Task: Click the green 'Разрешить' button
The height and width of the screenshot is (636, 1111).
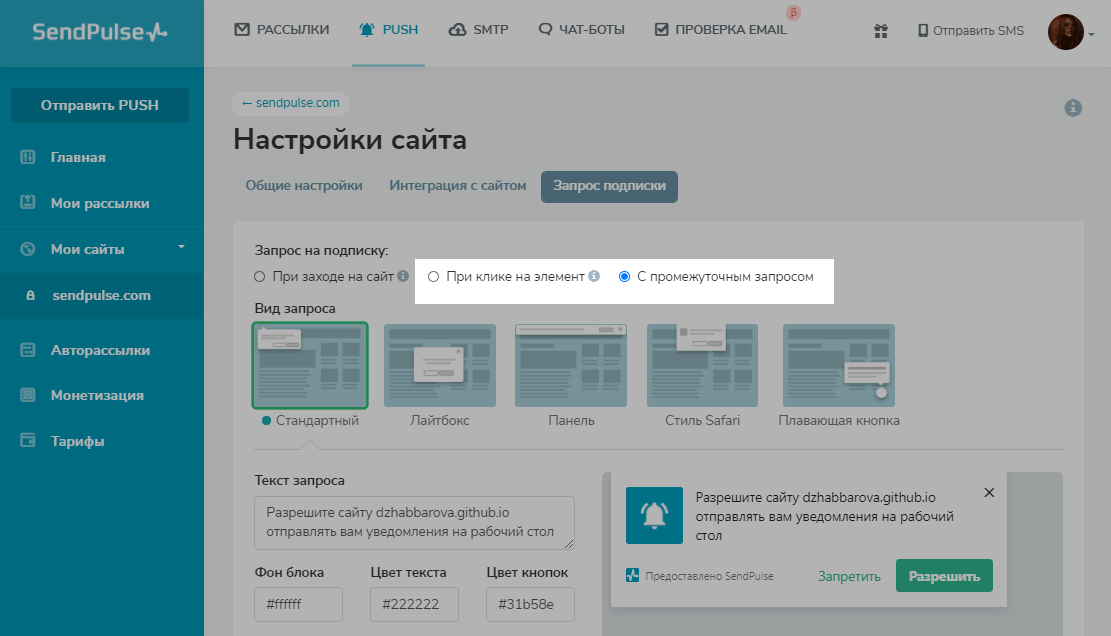Action: [x=944, y=576]
